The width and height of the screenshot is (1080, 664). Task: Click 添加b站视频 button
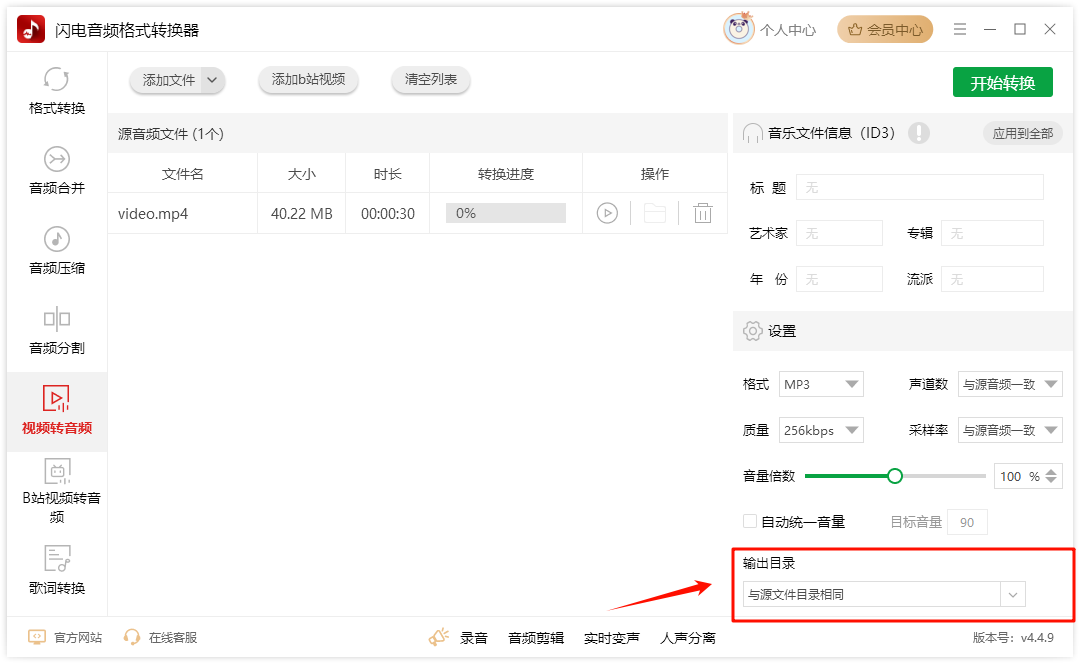click(x=308, y=79)
